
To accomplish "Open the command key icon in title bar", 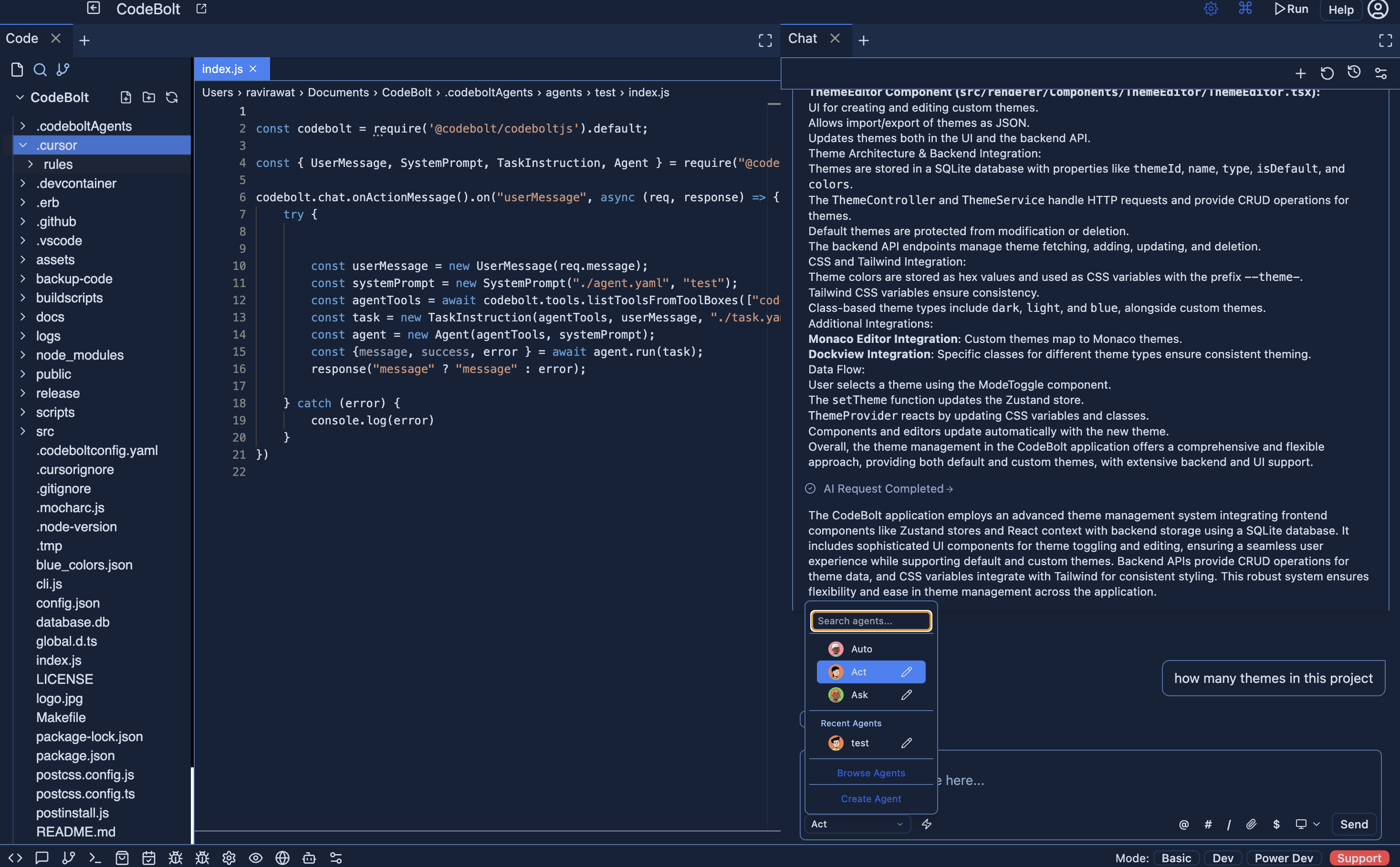I will [x=1245, y=8].
